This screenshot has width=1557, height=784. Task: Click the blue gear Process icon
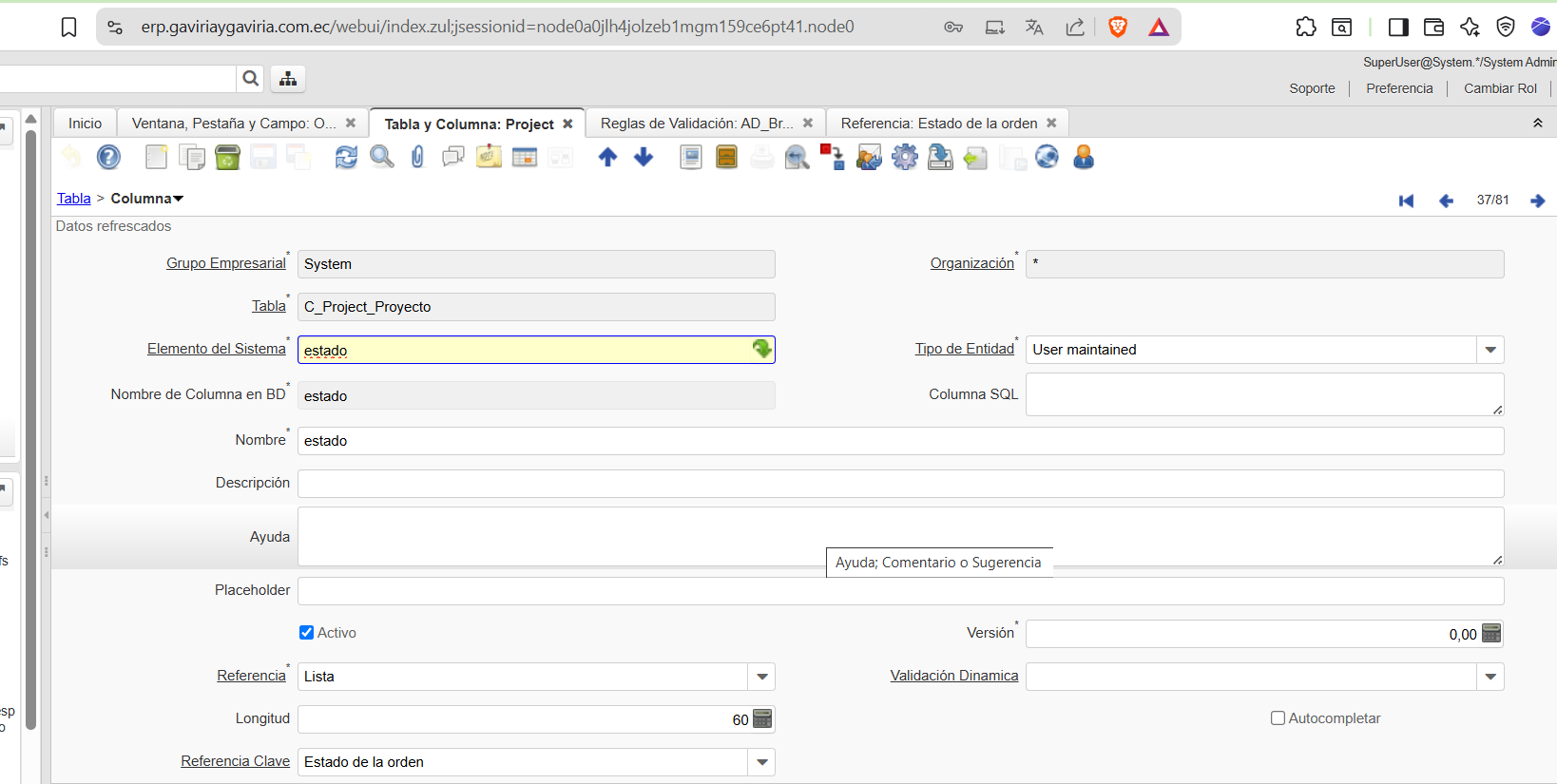point(905,157)
